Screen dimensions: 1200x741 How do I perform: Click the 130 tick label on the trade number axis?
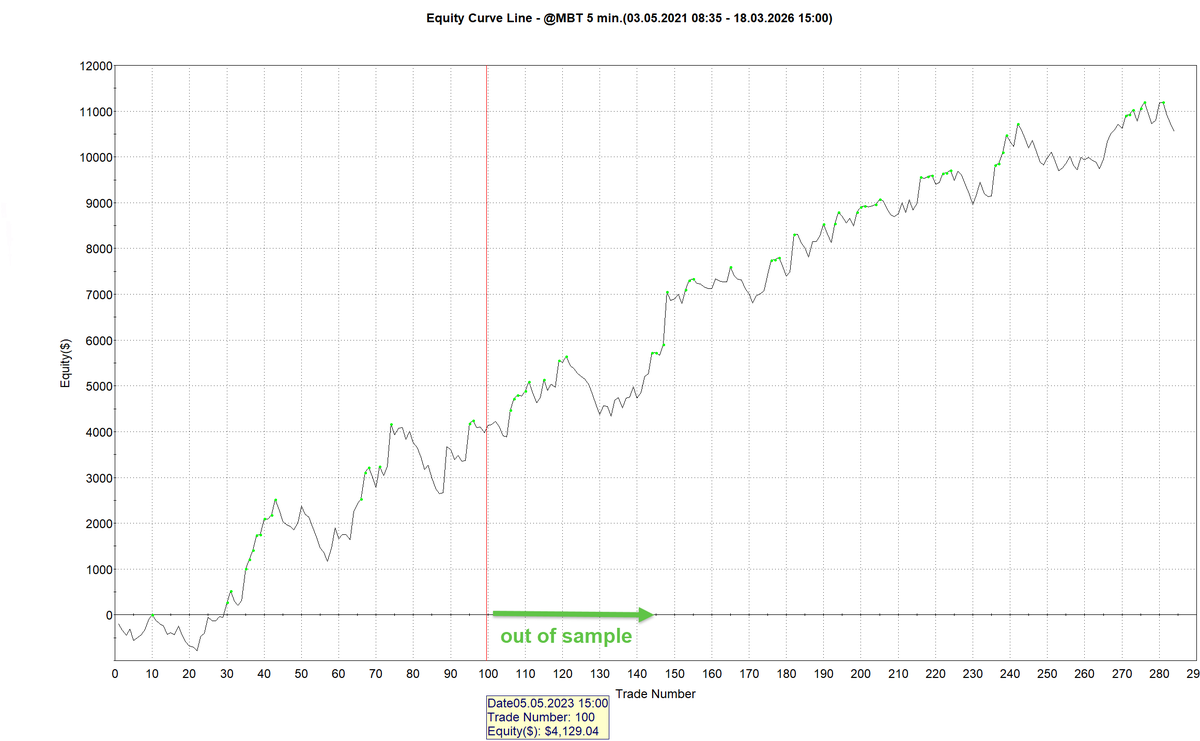599,673
